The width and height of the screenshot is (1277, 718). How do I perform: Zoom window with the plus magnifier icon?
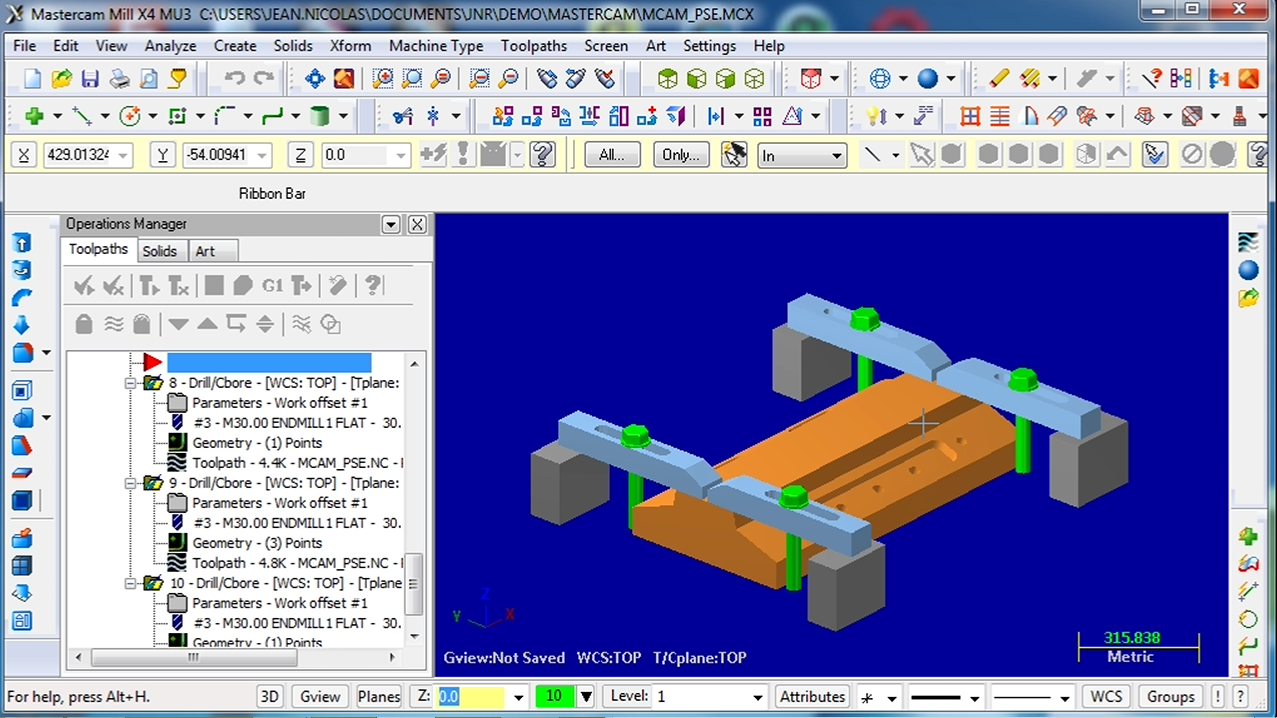382,78
